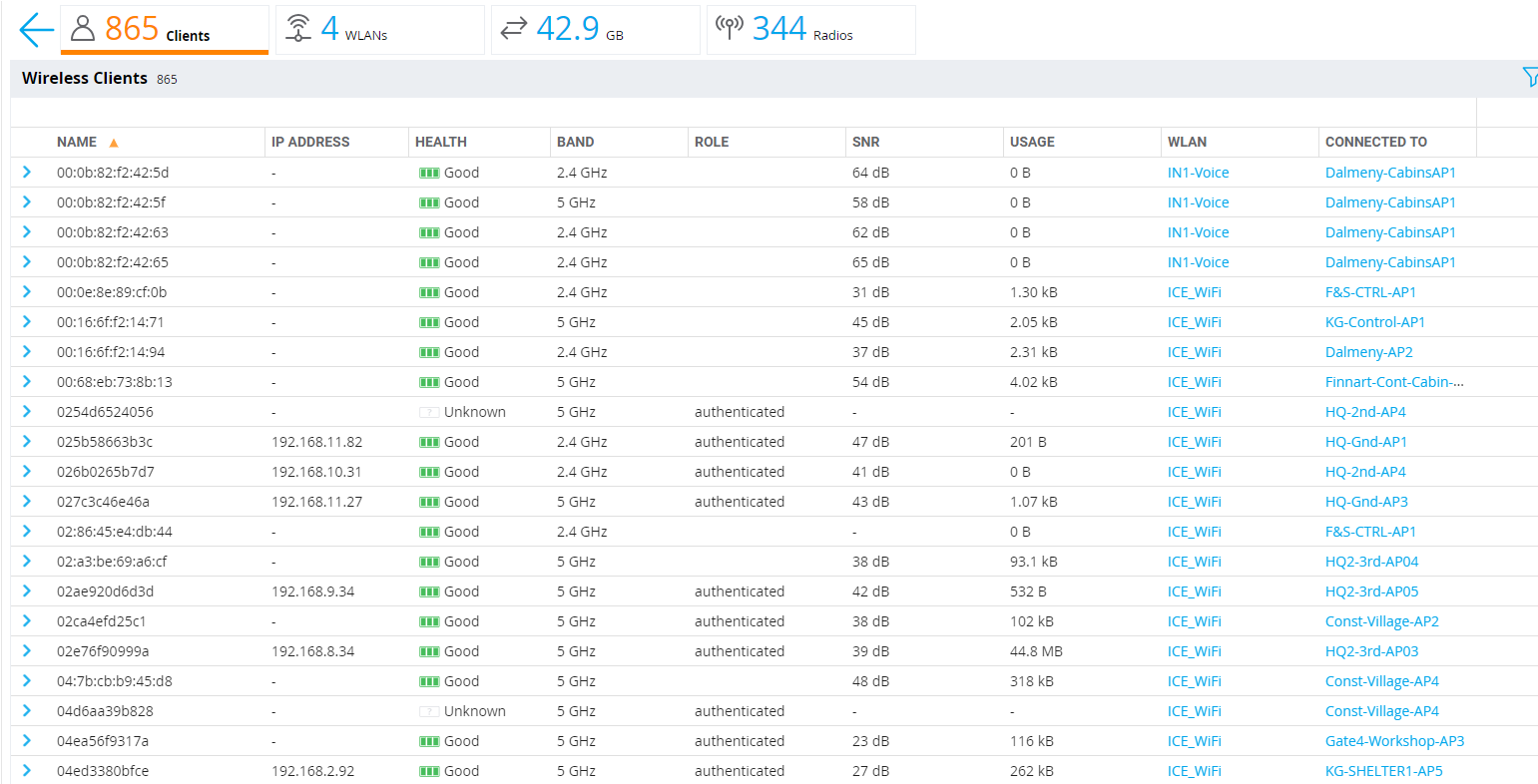Switch to the 344 Radios tab
This screenshot has width=1538, height=784.
811,30
